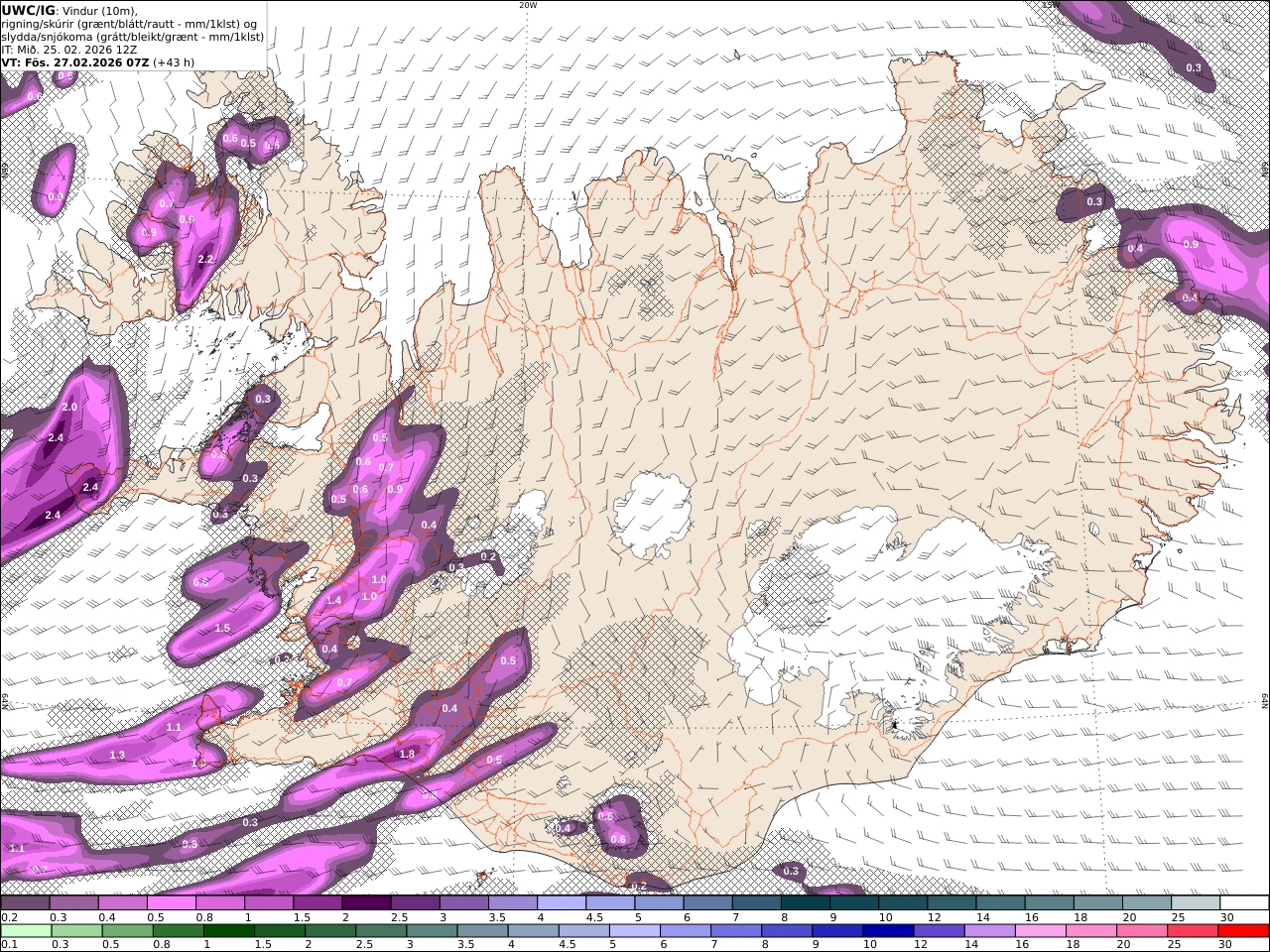Pick the deep blue rain swatch between 10 and 12
Image resolution: width=1270 pixels, height=952 pixels.
coord(890,930)
